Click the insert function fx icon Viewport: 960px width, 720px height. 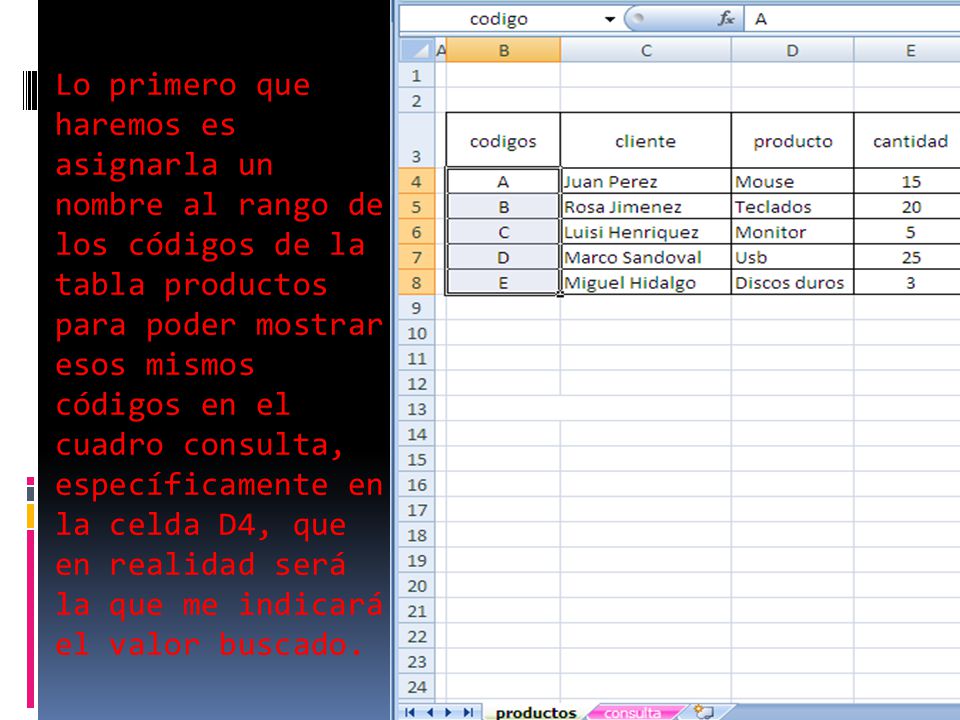(x=726, y=19)
